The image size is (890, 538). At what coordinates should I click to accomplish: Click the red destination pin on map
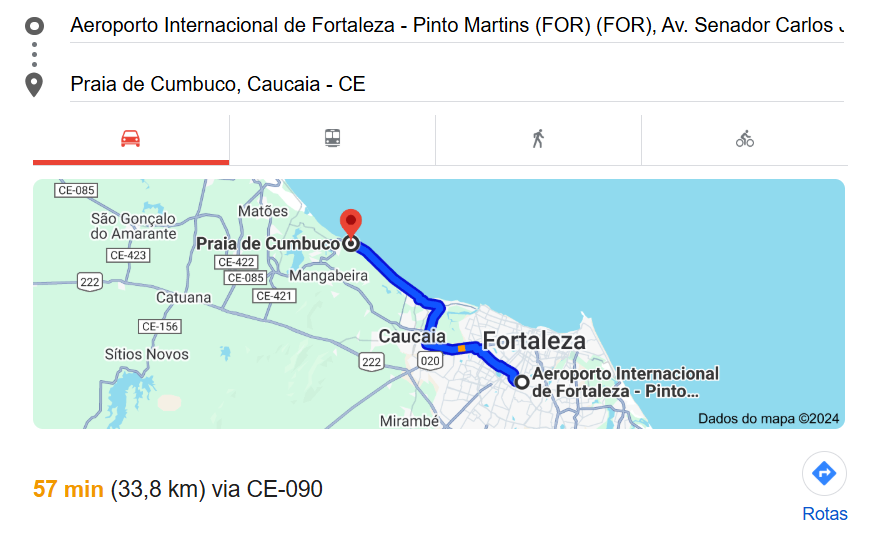coord(351,222)
